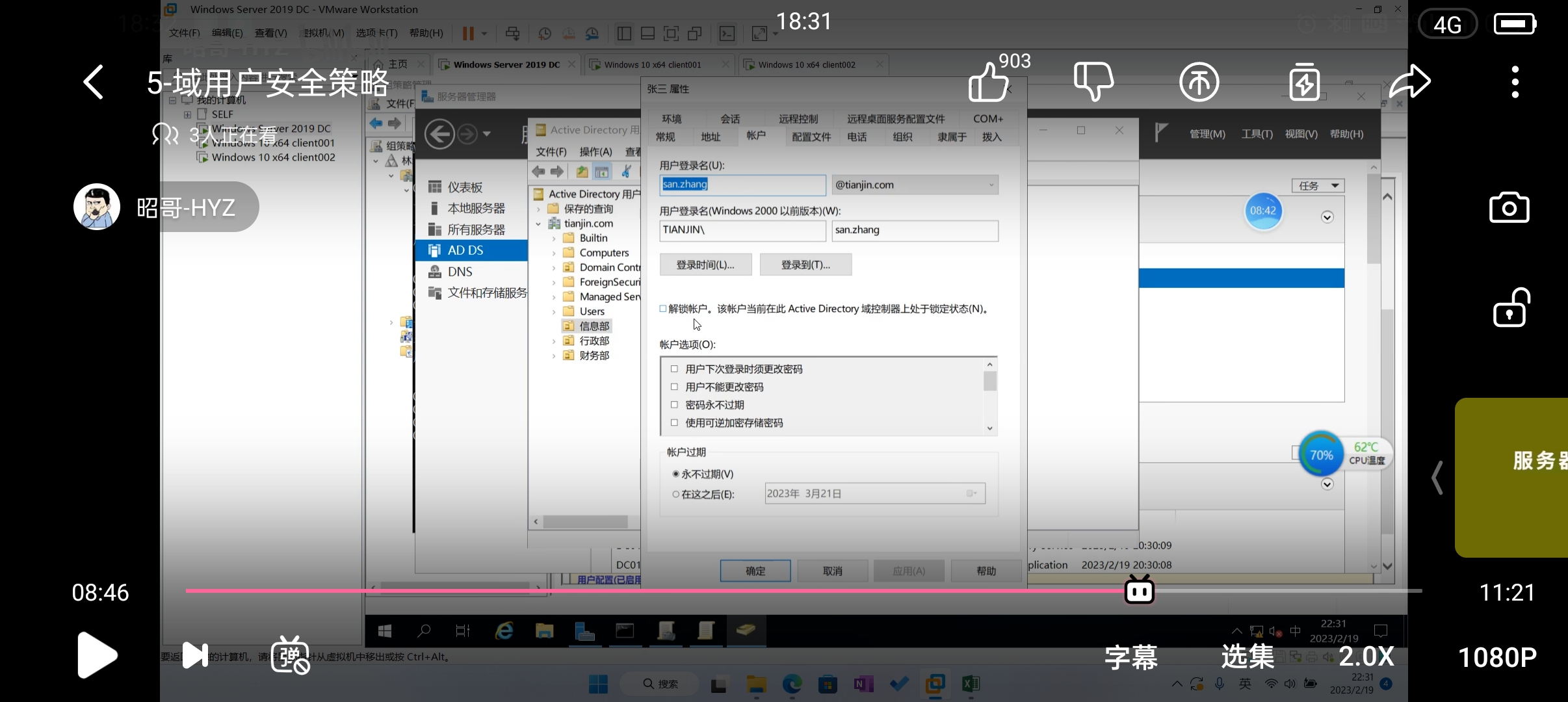The height and width of the screenshot is (702, 1568).
Task: Select 在这之后 expiry radio button
Action: 676,494
